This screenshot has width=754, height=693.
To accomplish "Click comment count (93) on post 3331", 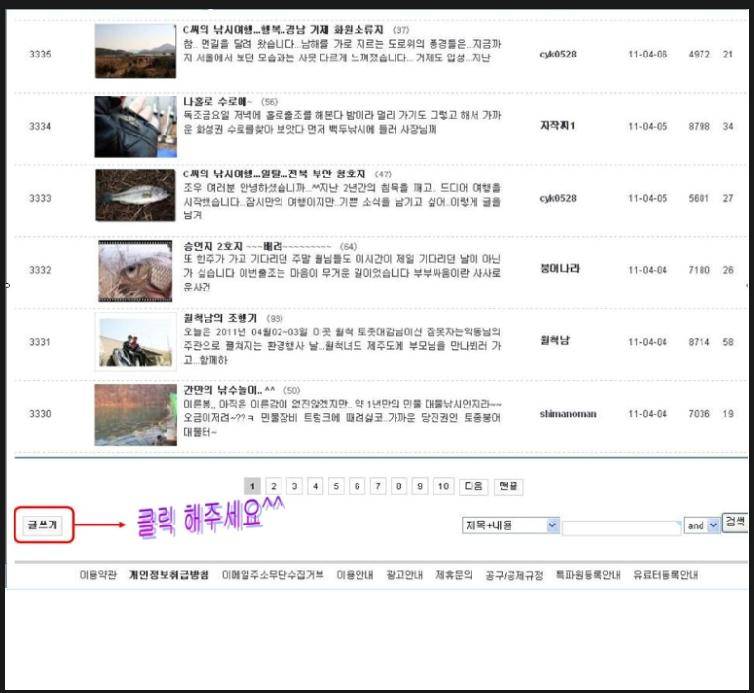I will click(275, 318).
